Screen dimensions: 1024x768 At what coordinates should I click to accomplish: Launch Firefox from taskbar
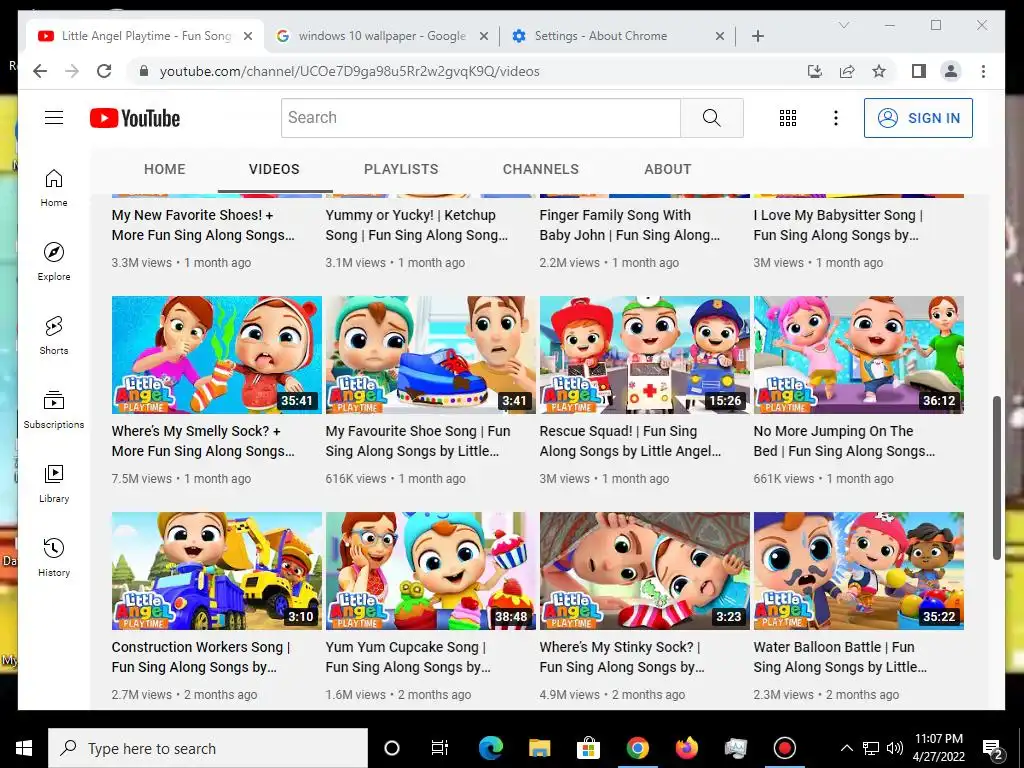(686, 748)
